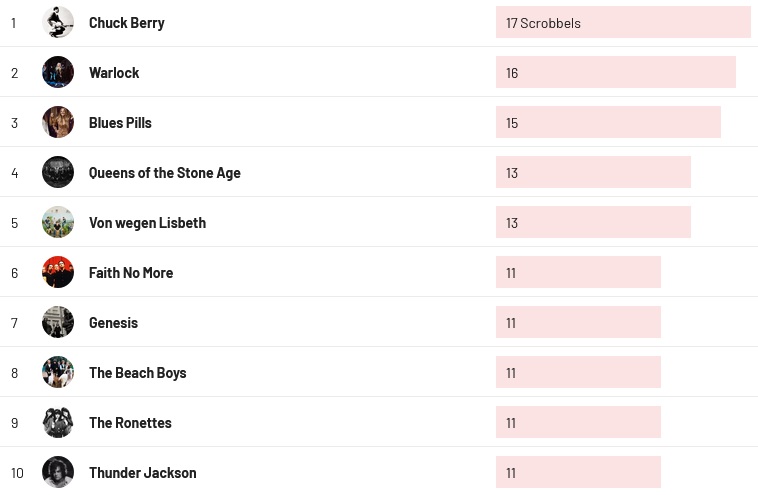This screenshot has width=758, height=495.
Task: Click Queens of the Stone Age avatar
Action: tap(58, 172)
